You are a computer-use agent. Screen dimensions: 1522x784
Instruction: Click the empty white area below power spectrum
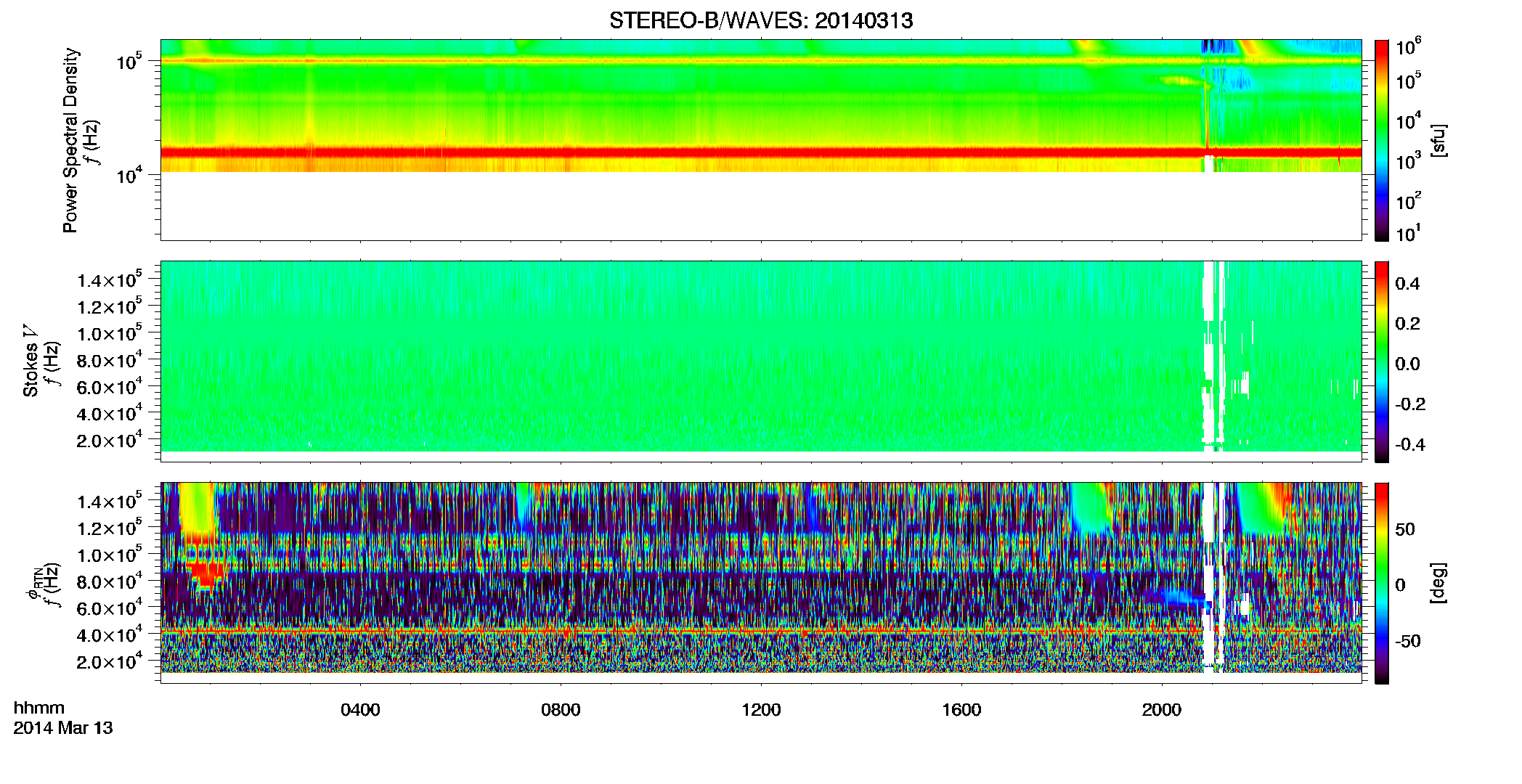[760, 205]
